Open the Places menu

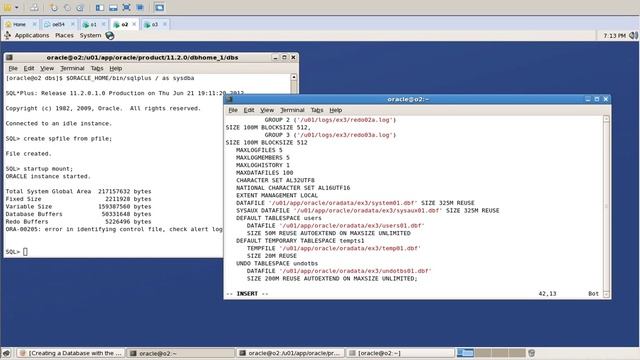64,36
